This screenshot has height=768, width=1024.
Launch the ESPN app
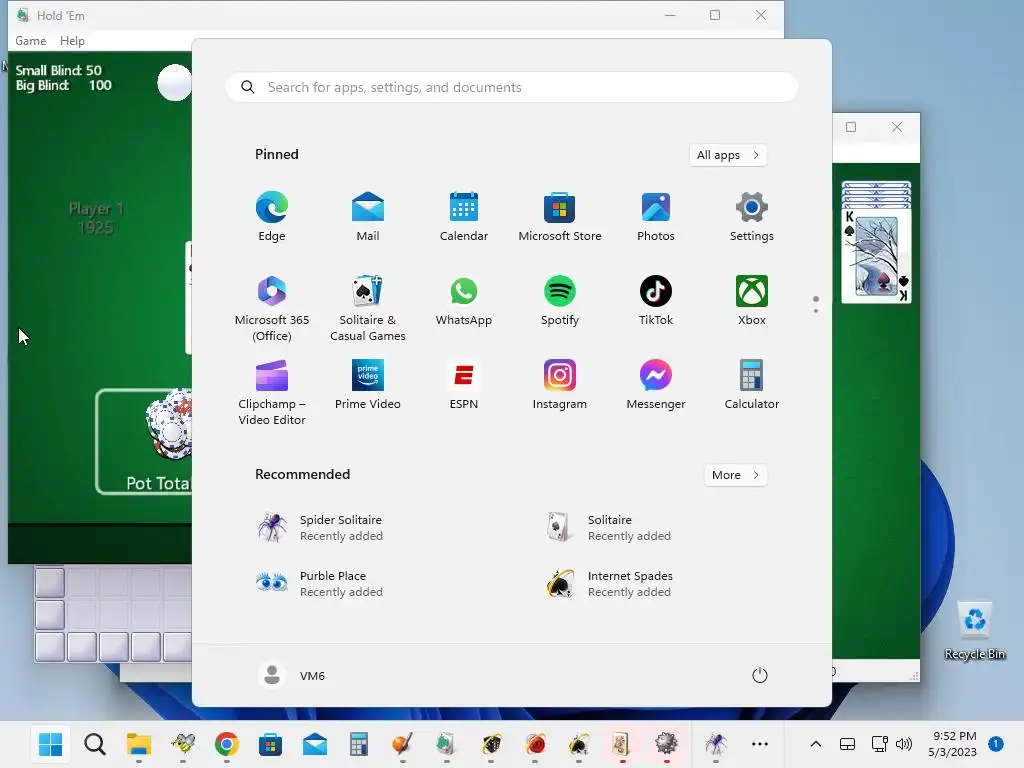coord(464,385)
